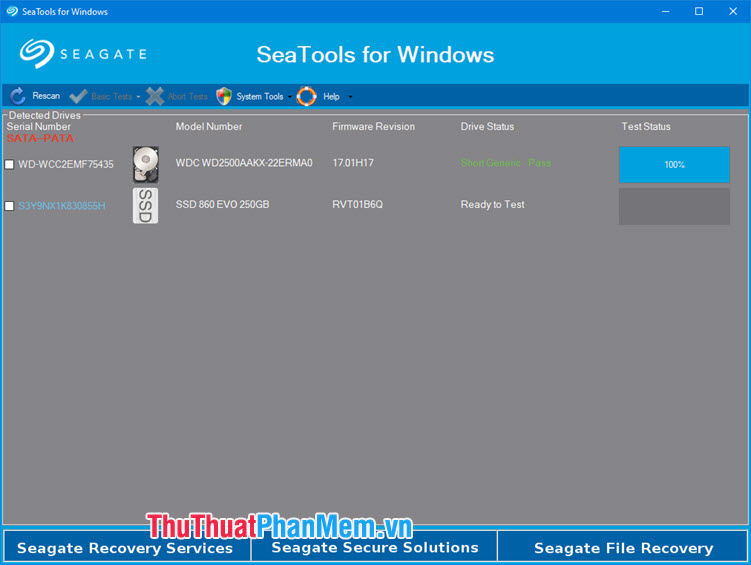Viewport: 751px width, 565px height.
Task: Click the Help lifebuoy icon
Action: pos(307,96)
